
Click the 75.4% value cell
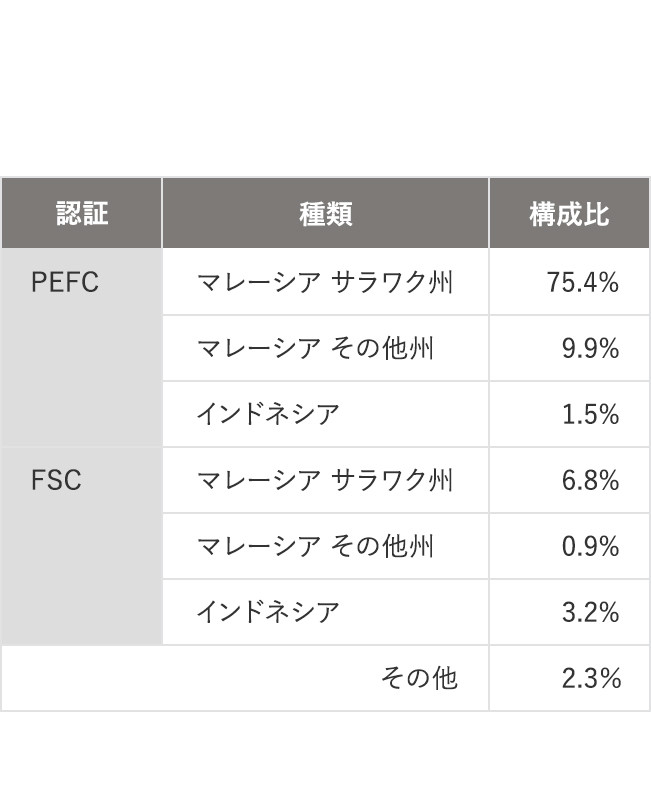569,282
